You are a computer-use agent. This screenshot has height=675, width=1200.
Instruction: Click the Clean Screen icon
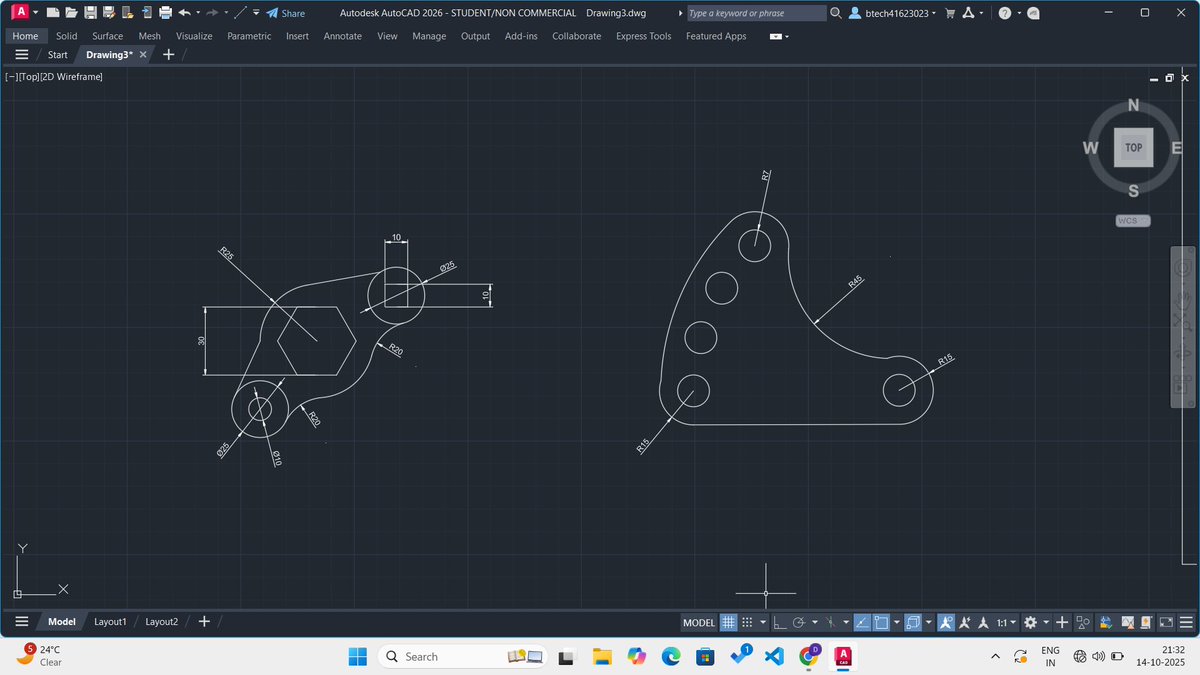click(1167, 622)
